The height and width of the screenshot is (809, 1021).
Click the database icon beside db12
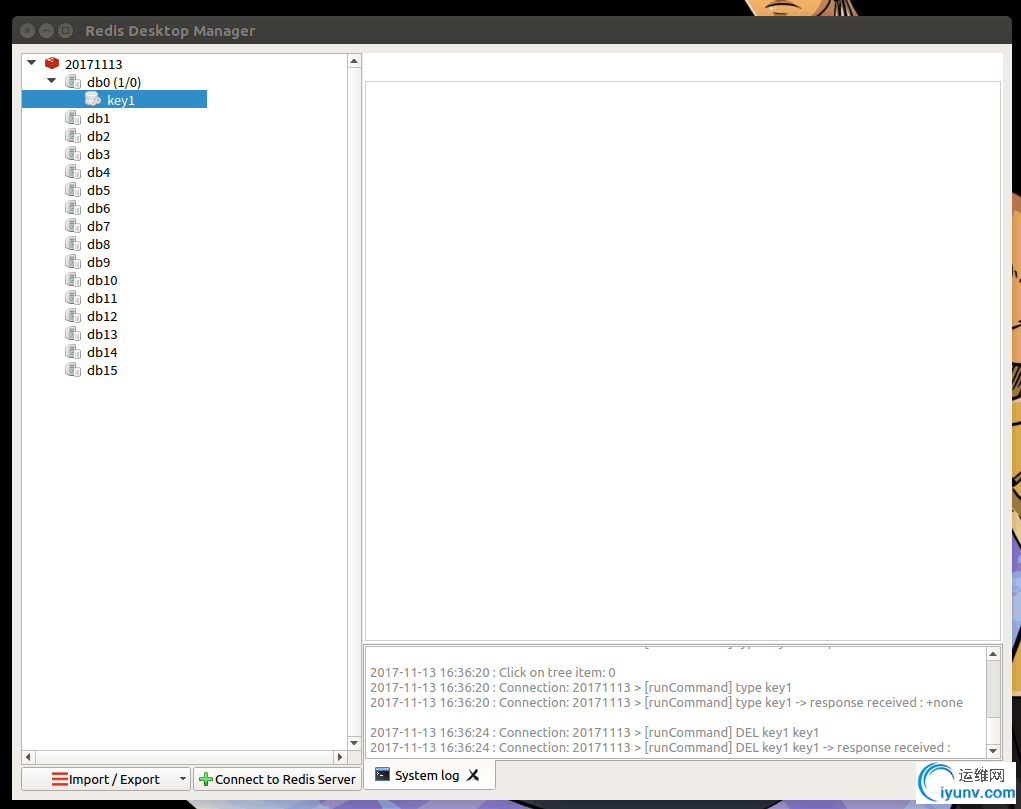point(72,315)
